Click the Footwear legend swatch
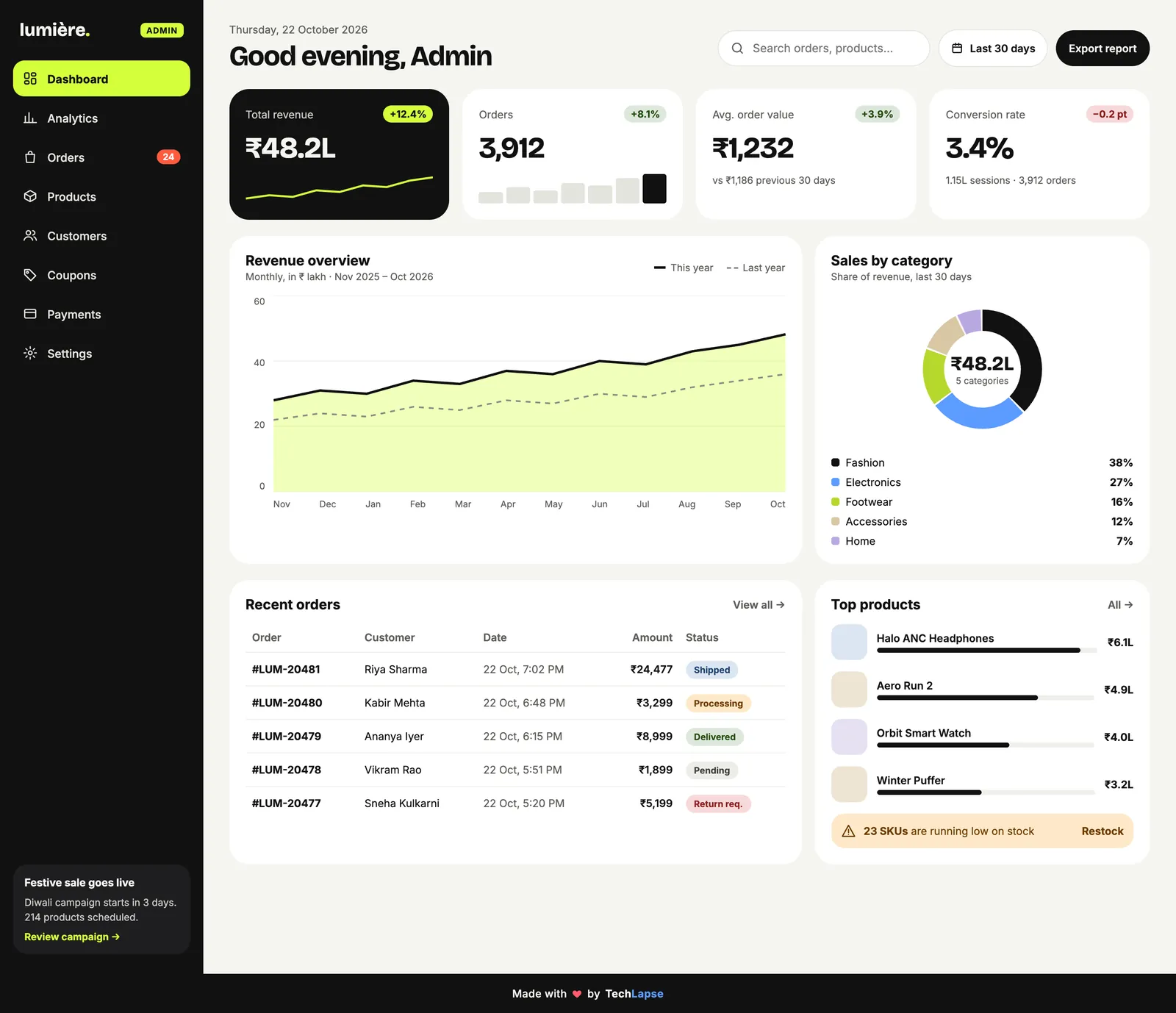The height and width of the screenshot is (1013, 1176). (x=835, y=502)
